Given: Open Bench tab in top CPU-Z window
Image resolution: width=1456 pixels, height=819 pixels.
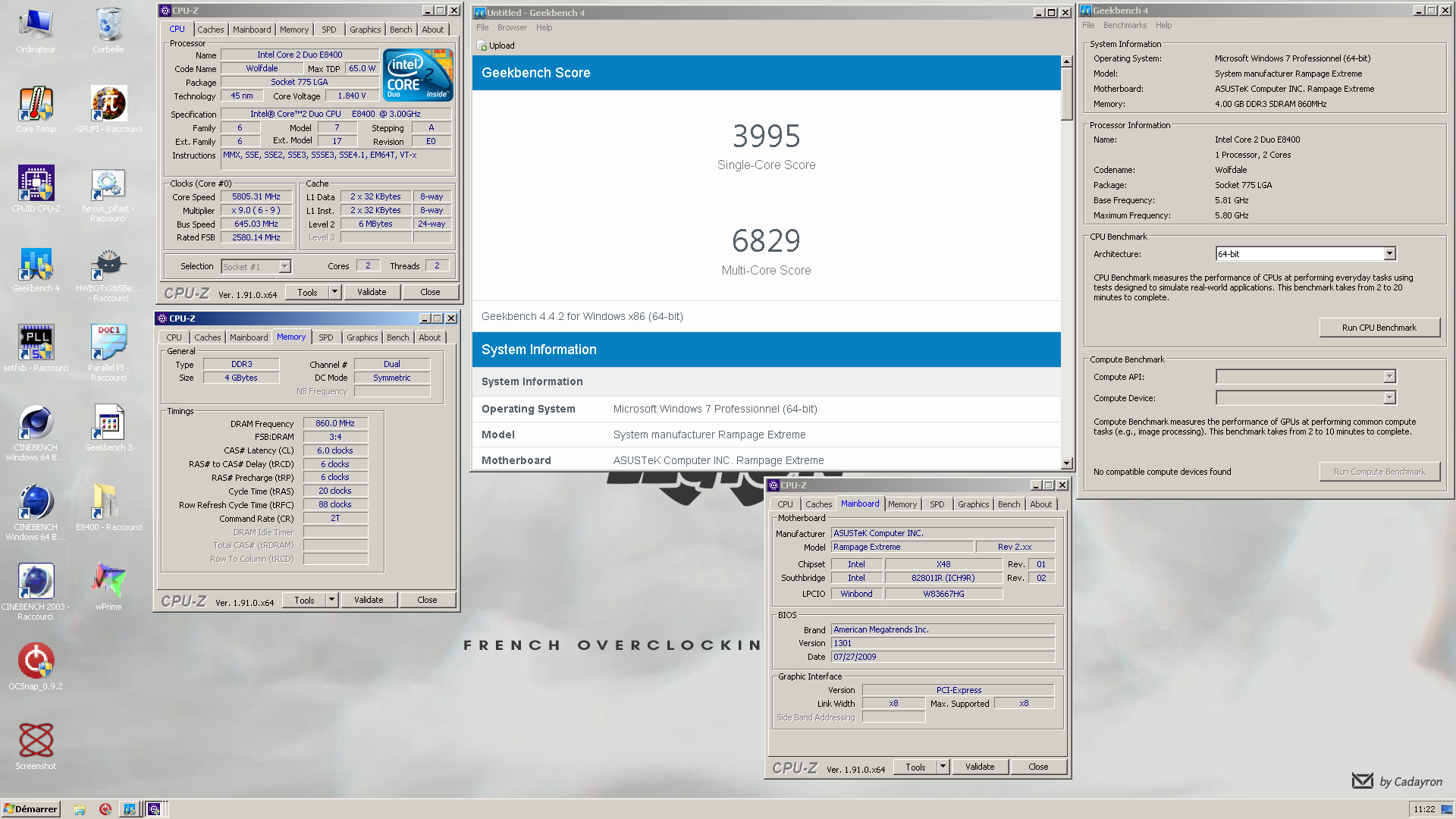Looking at the screenshot, I should pyautogui.click(x=400, y=30).
